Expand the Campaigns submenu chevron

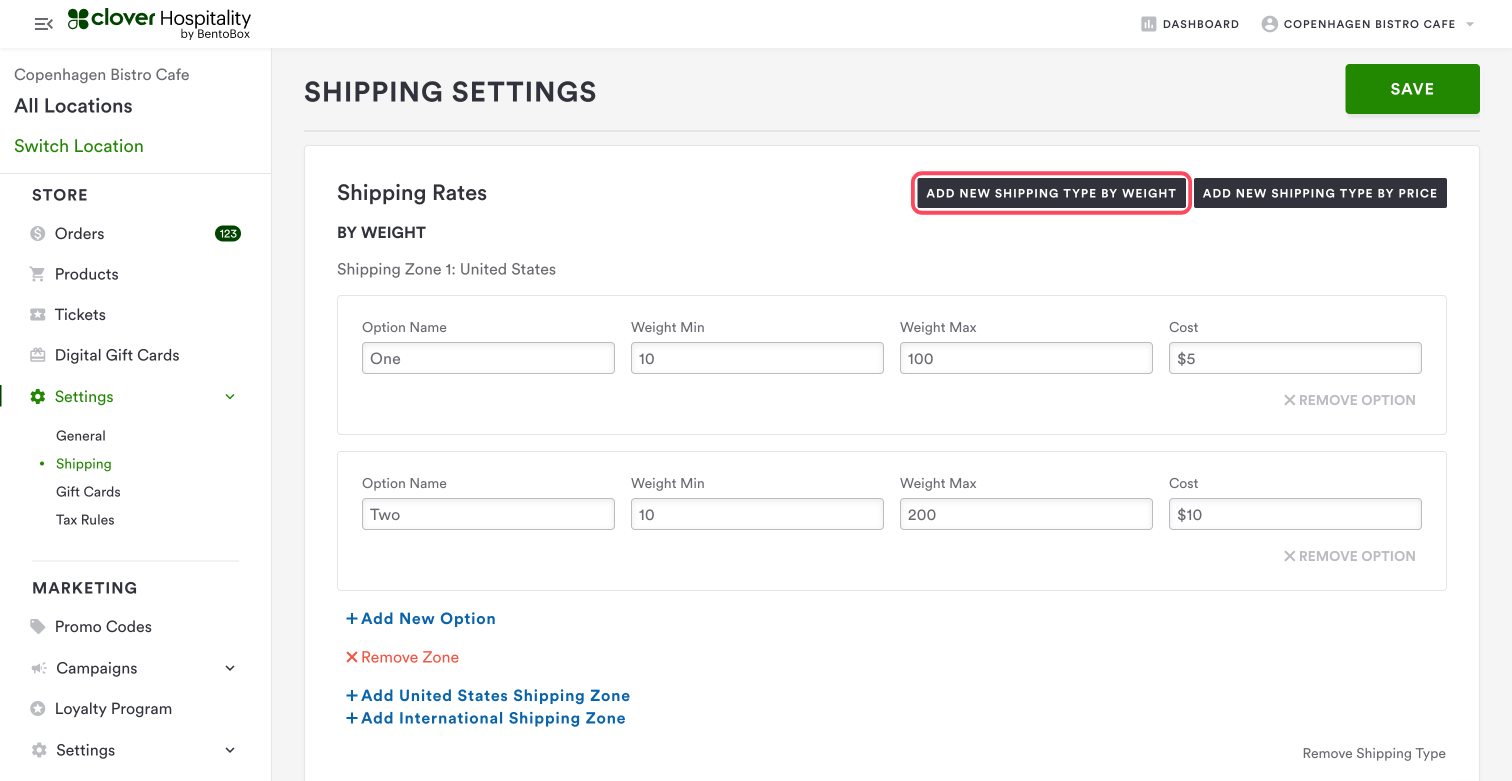(x=230, y=668)
